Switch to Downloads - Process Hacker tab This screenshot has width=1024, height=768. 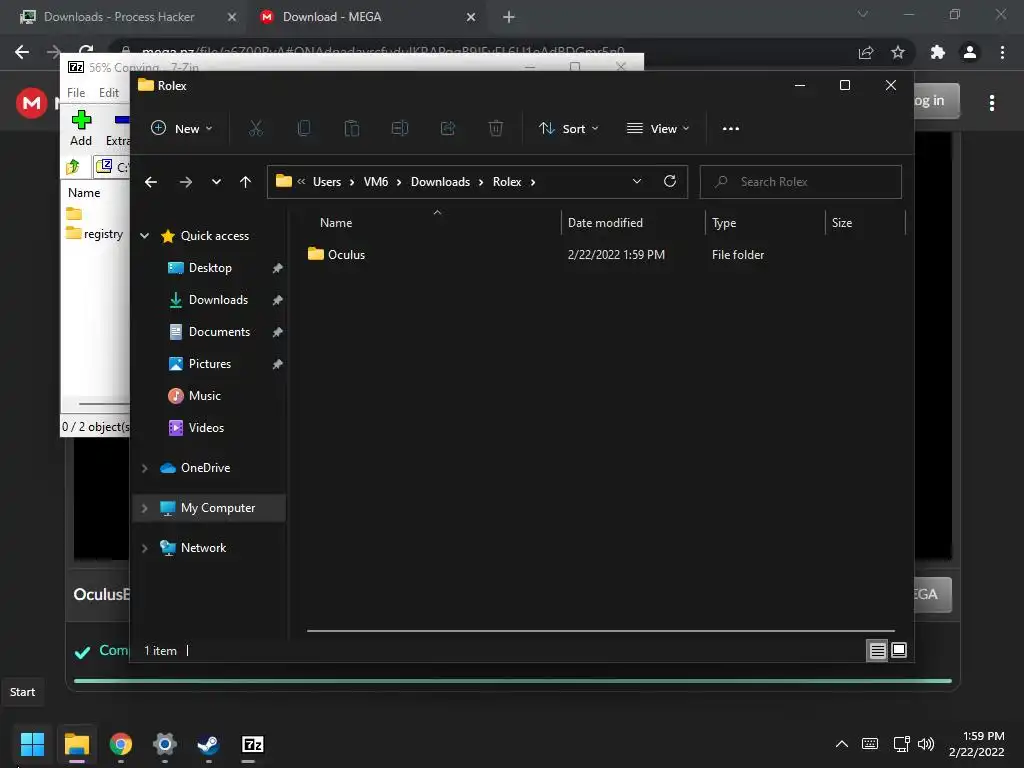point(119,17)
